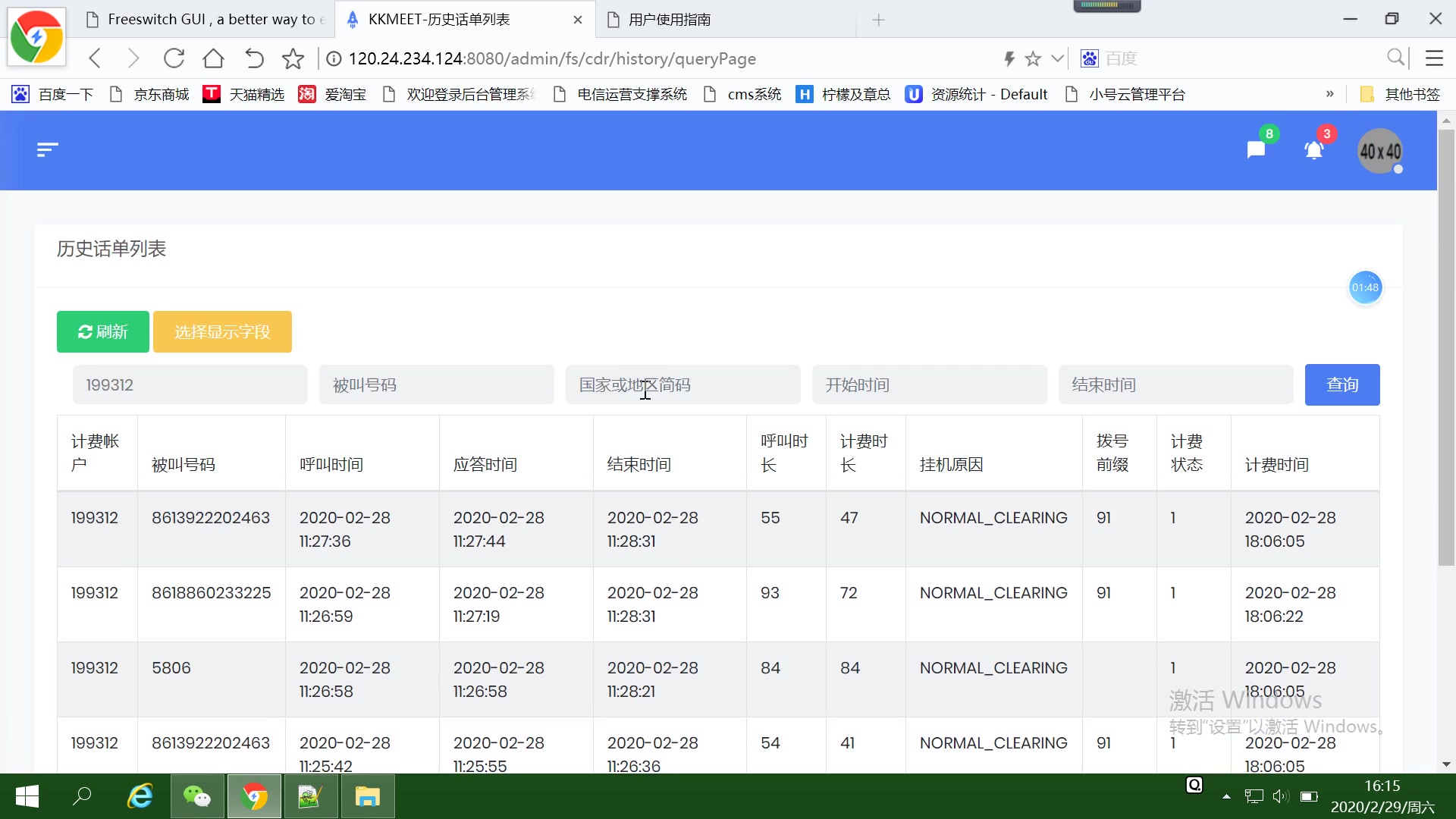Go forward in the browser

tap(133, 58)
